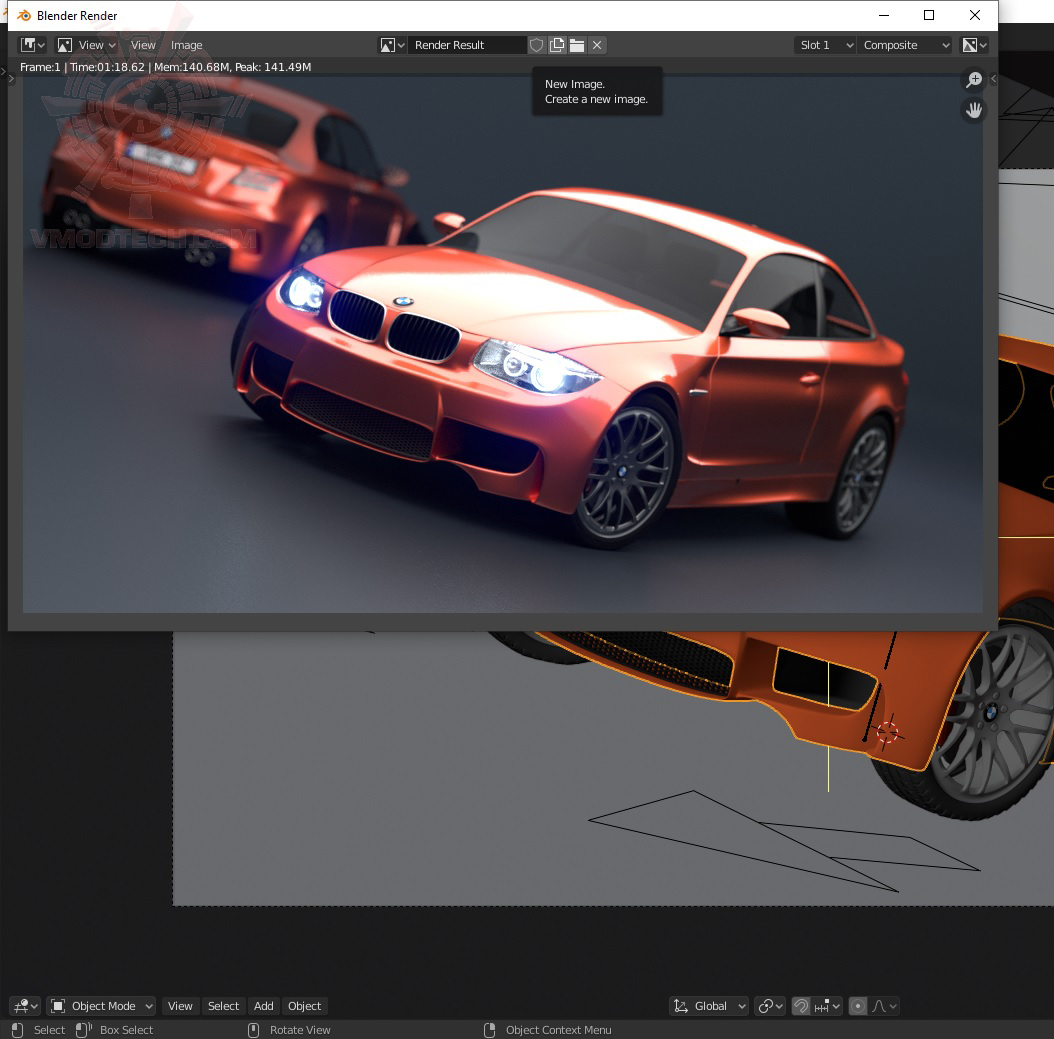
Task: Click the Blender logo in the title bar
Action: click(24, 15)
